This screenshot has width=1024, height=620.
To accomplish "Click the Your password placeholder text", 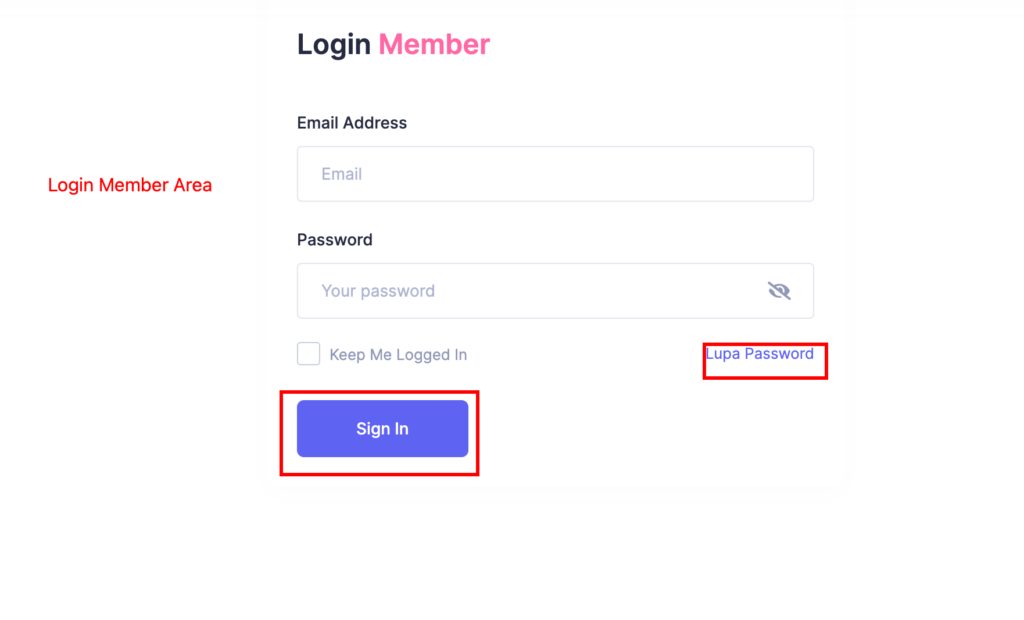I will pyautogui.click(x=377, y=291).
